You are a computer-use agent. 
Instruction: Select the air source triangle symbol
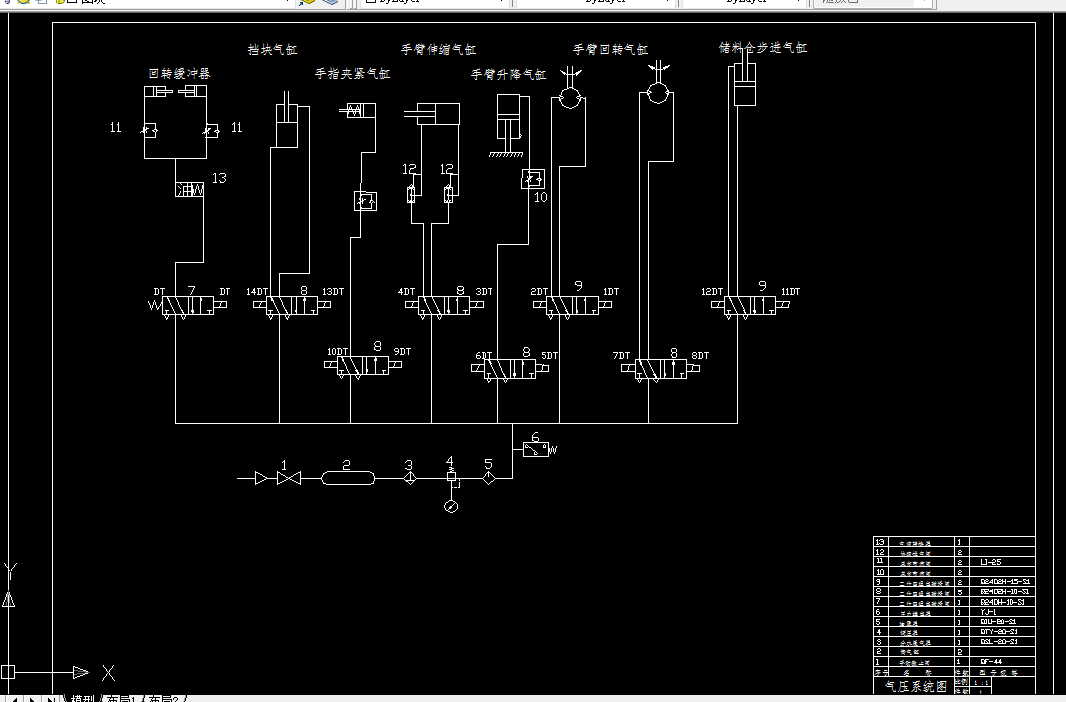[x=261, y=478]
